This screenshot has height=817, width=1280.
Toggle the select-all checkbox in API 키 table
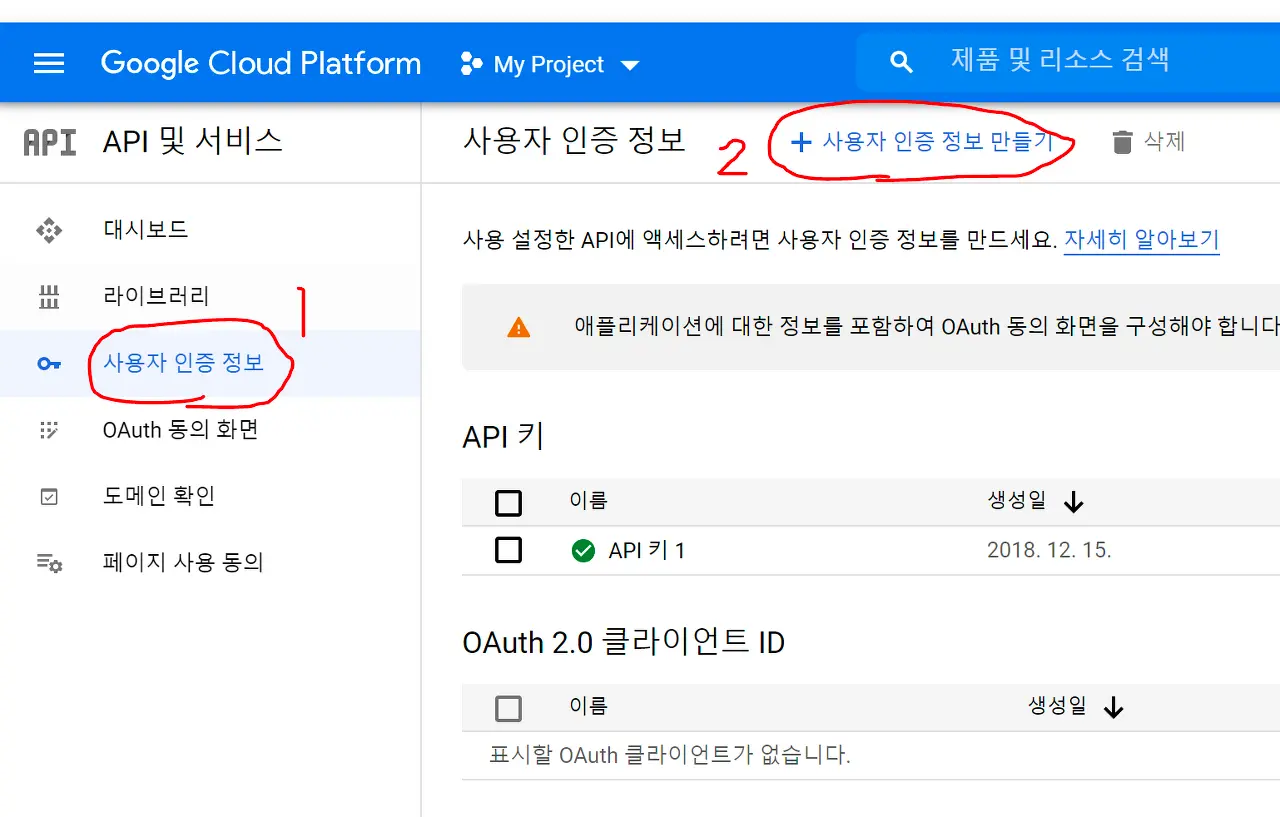(508, 503)
